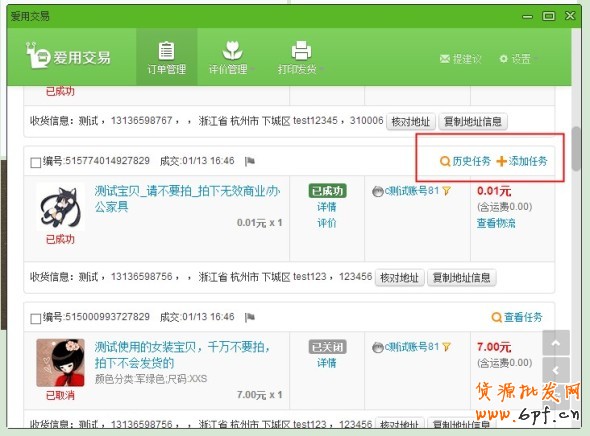
Task: Click 详情 under 已关闭 status
Action: (327, 363)
